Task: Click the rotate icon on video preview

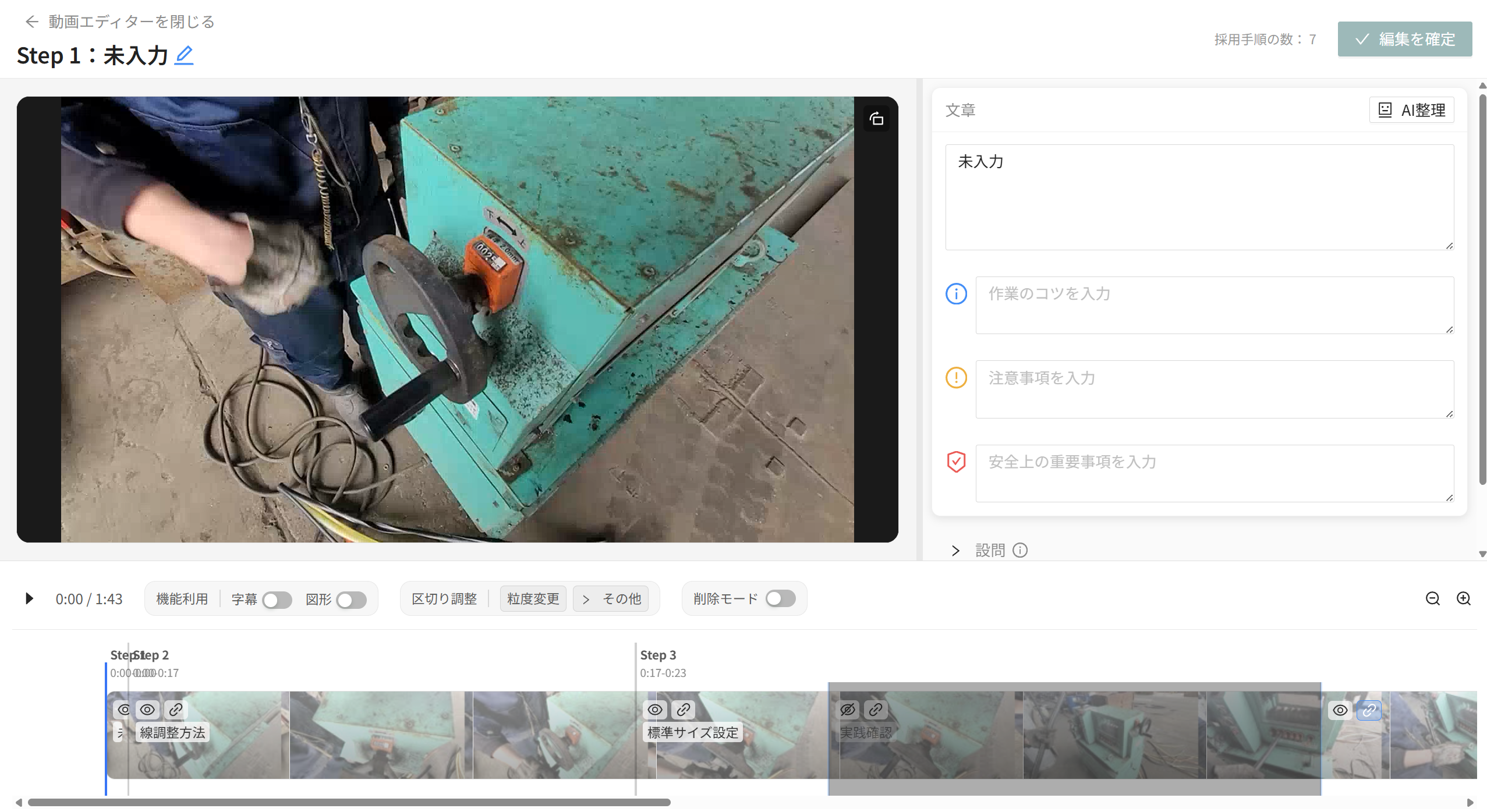Action: point(876,119)
